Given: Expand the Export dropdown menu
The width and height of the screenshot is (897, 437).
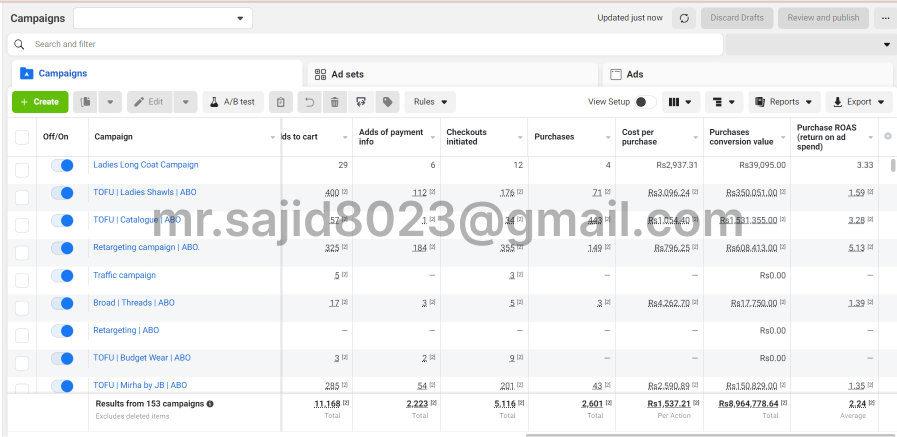Looking at the screenshot, I should 858,102.
